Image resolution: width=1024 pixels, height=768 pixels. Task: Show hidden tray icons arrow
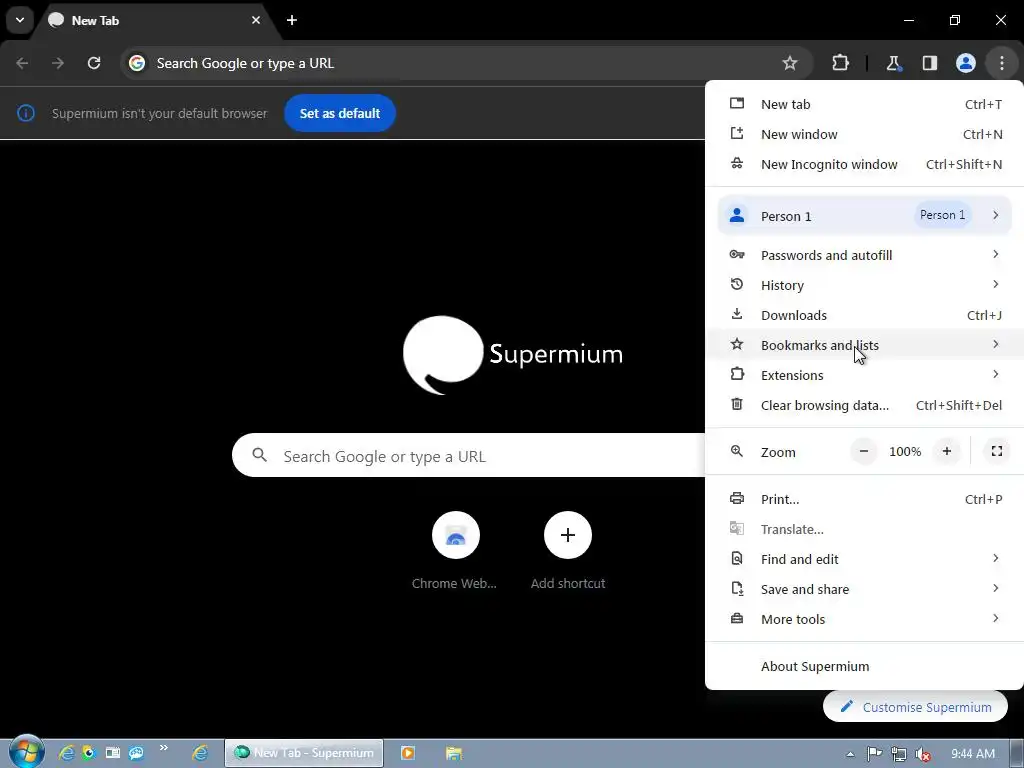[x=850, y=754]
